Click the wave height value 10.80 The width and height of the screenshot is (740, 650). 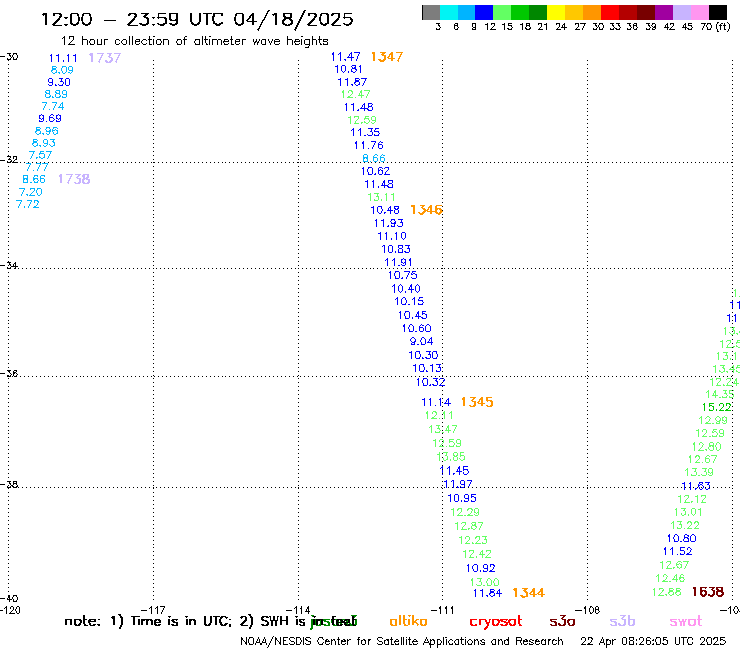(682, 538)
